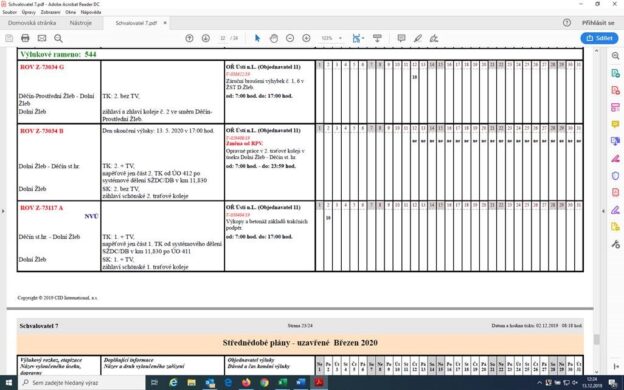Click the blue Sdílet share button
The height and width of the screenshot is (390, 624).
[599, 38]
